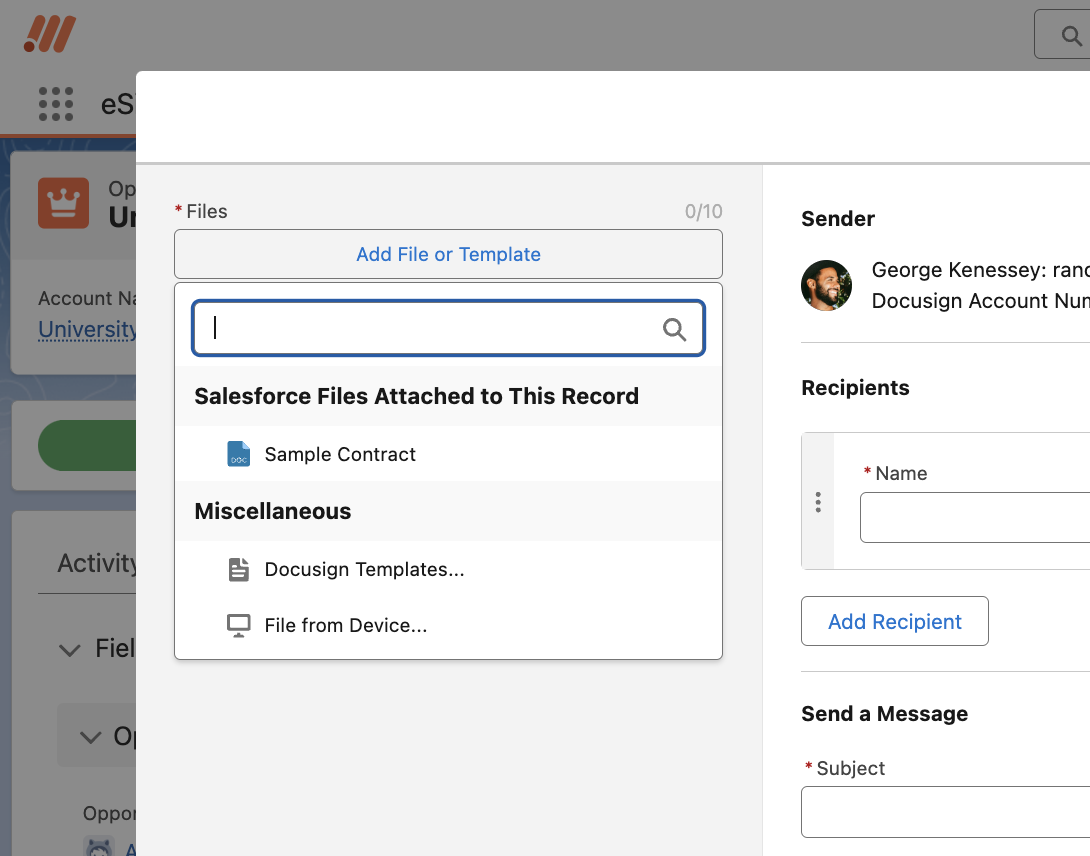
Task: Choose File from Device... option
Action: point(448,625)
